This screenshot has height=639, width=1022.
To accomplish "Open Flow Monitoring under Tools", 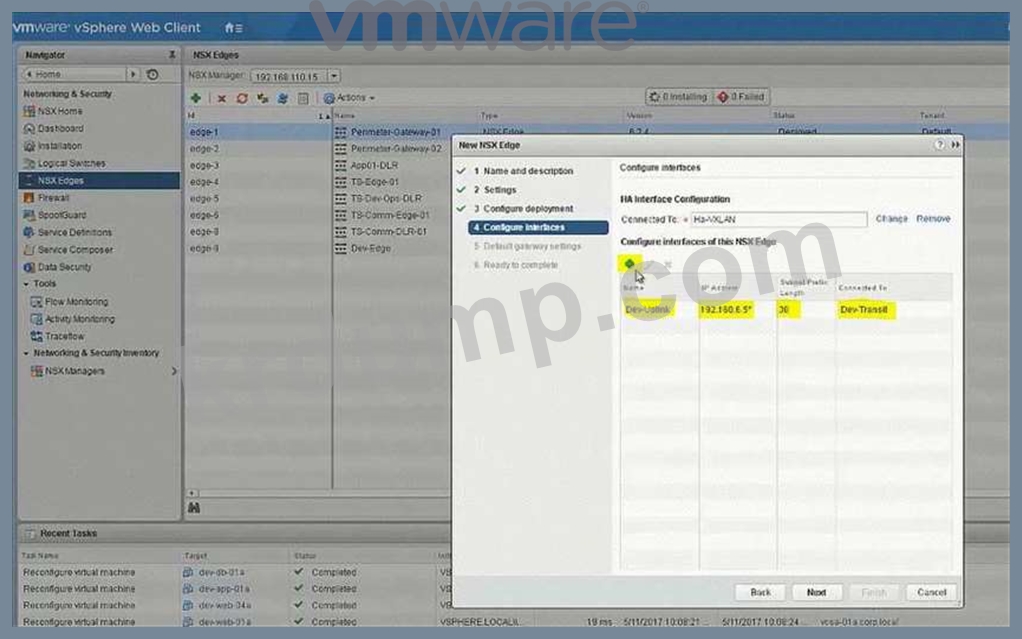I will pos(77,302).
